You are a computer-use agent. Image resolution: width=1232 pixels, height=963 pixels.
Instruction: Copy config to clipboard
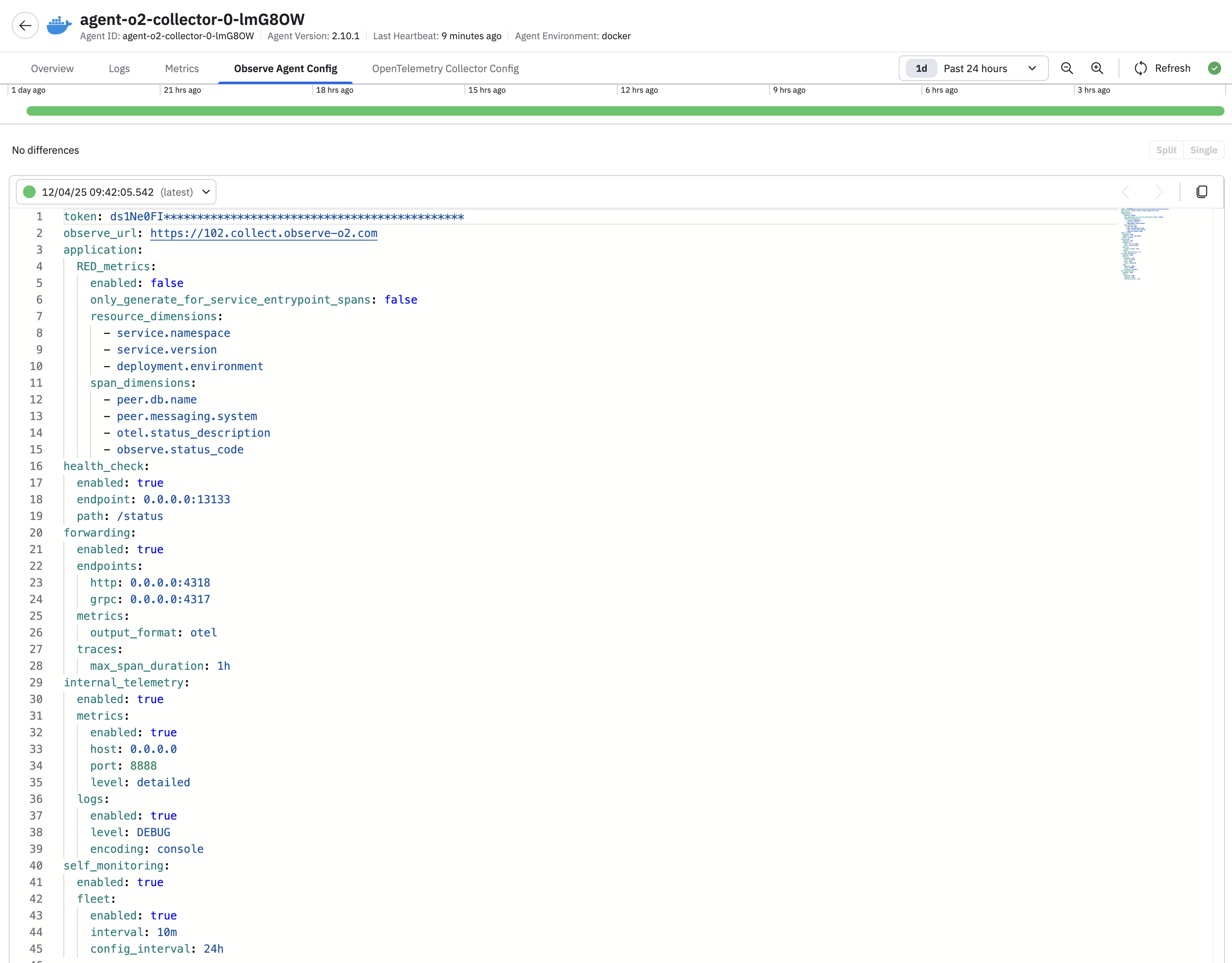[x=1201, y=192]
